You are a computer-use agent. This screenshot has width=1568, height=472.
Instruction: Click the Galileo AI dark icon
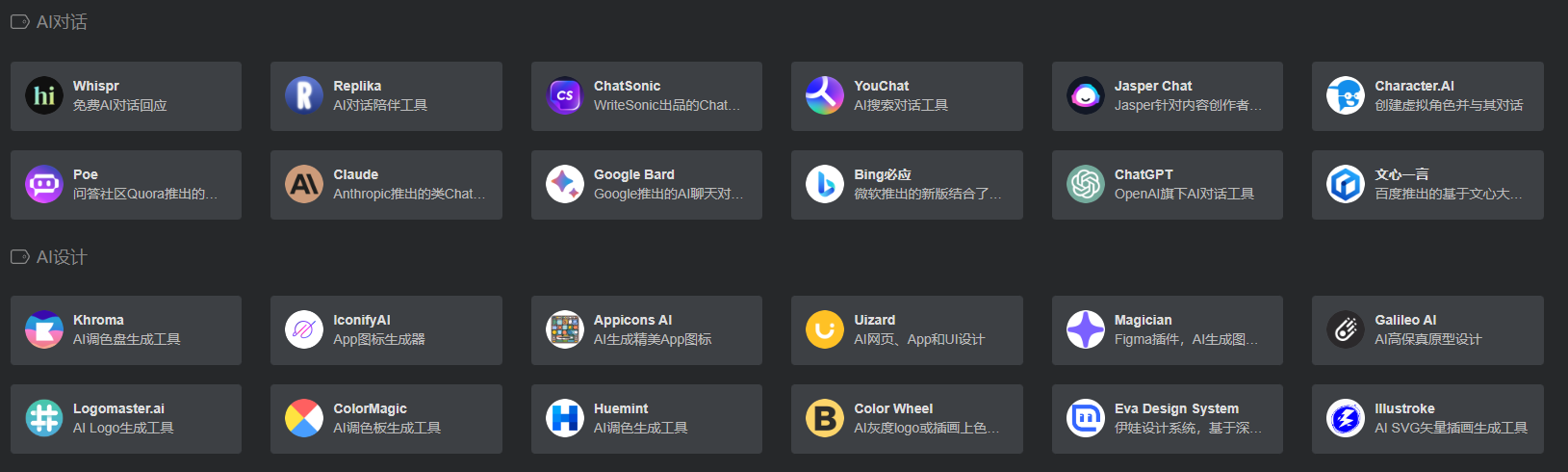pos(1346,330)
